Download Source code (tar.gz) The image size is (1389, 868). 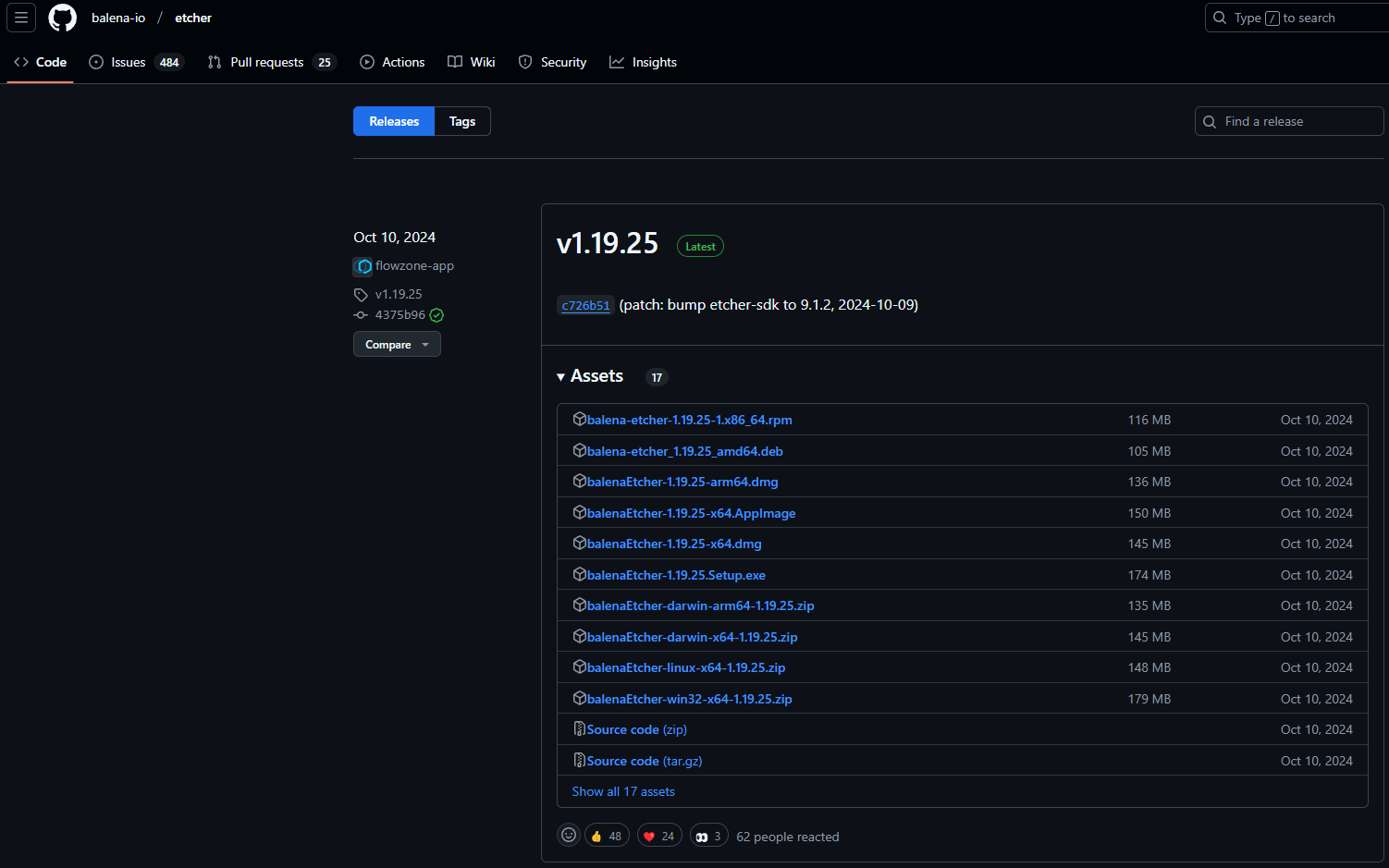point(645,761)
